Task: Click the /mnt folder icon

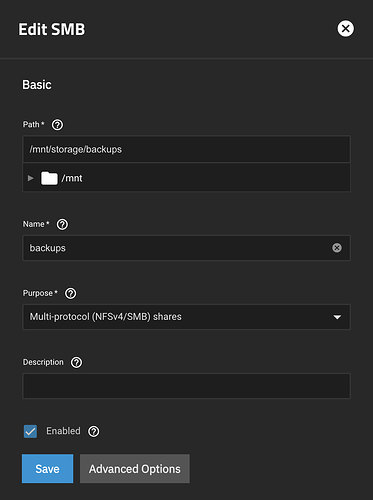Action: coord(49,178)
